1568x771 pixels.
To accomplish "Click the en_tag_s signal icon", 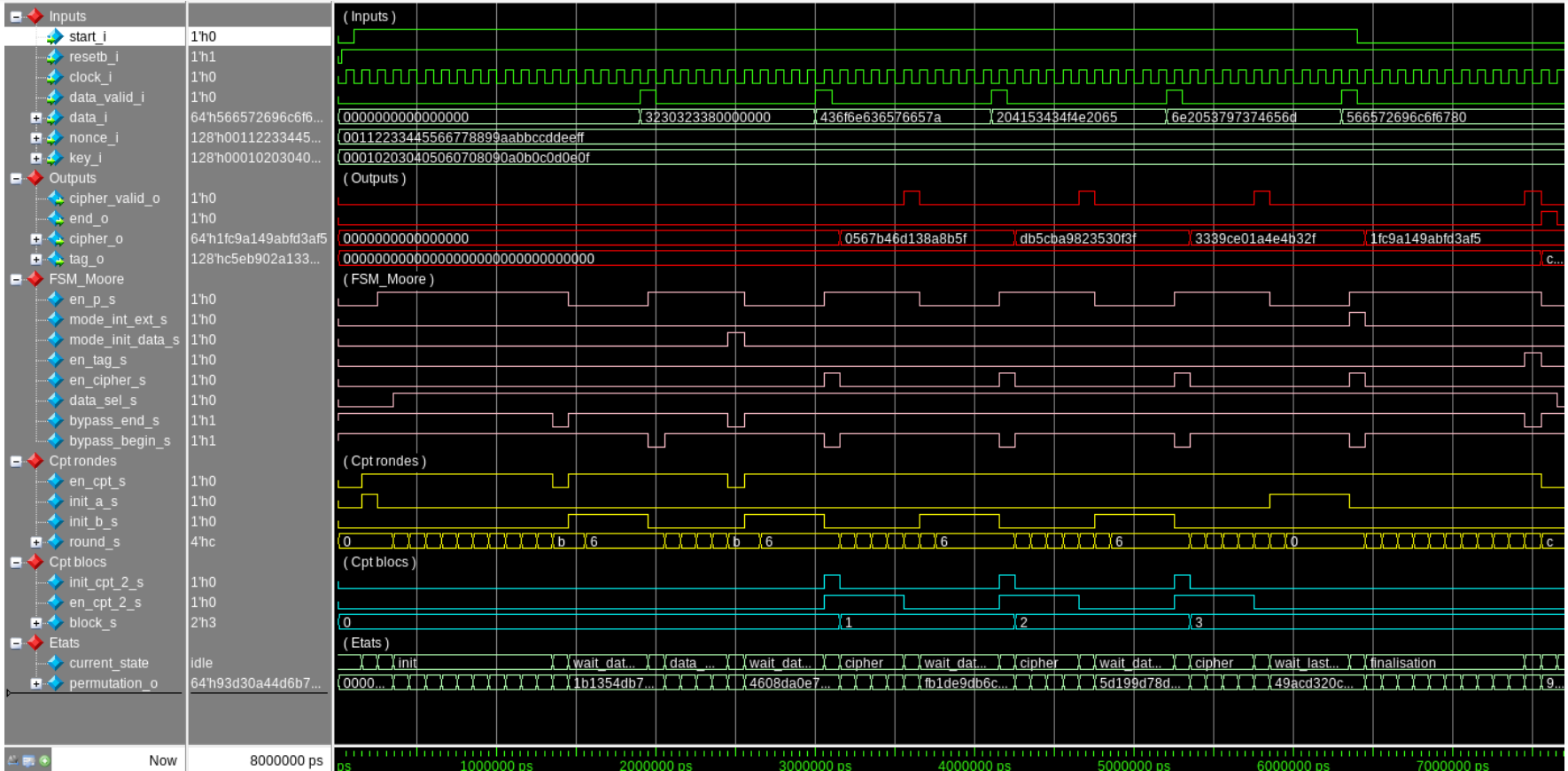I will tap(55, 360).
